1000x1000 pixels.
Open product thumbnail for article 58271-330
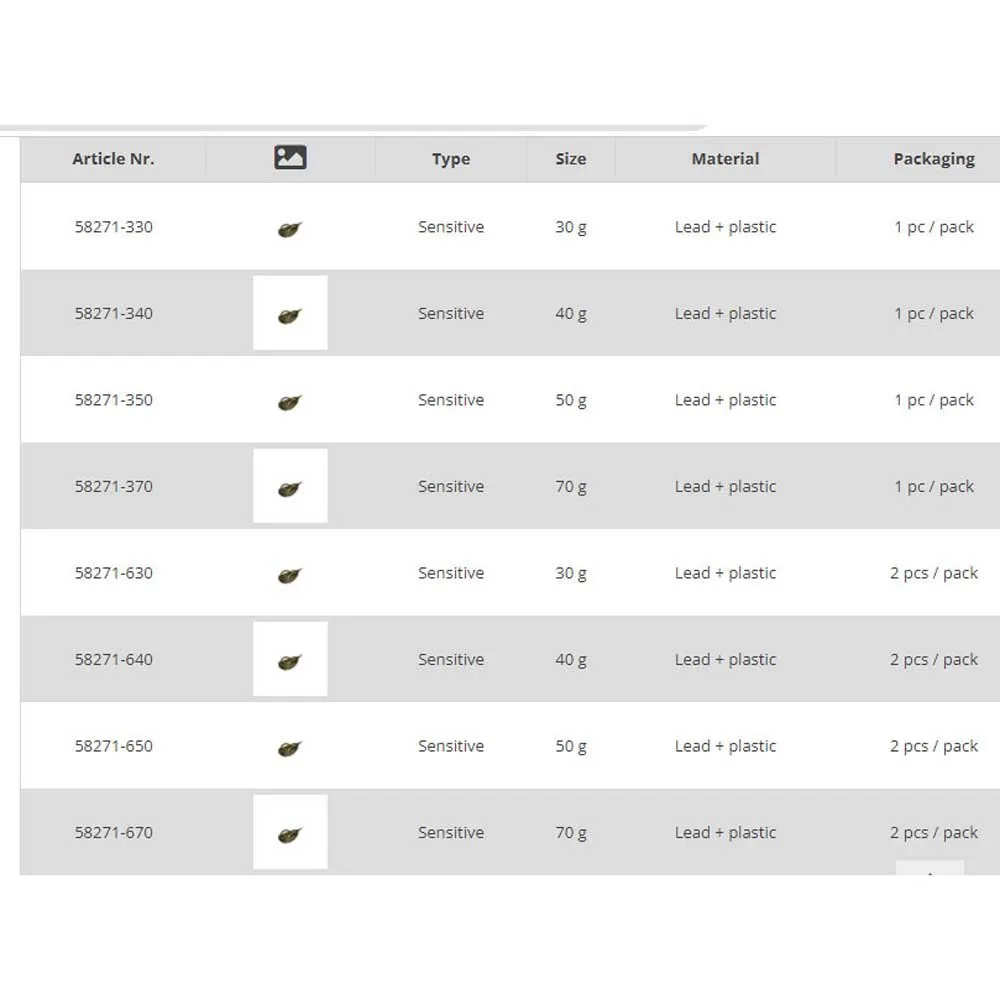coord(290,229)
